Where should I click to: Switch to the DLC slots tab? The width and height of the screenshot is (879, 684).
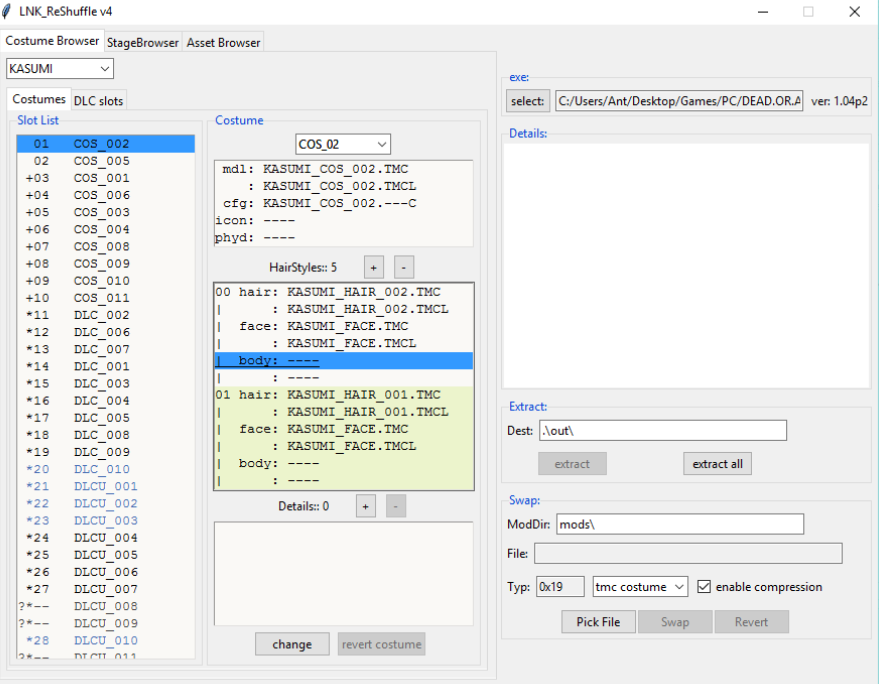coord(99,100)
